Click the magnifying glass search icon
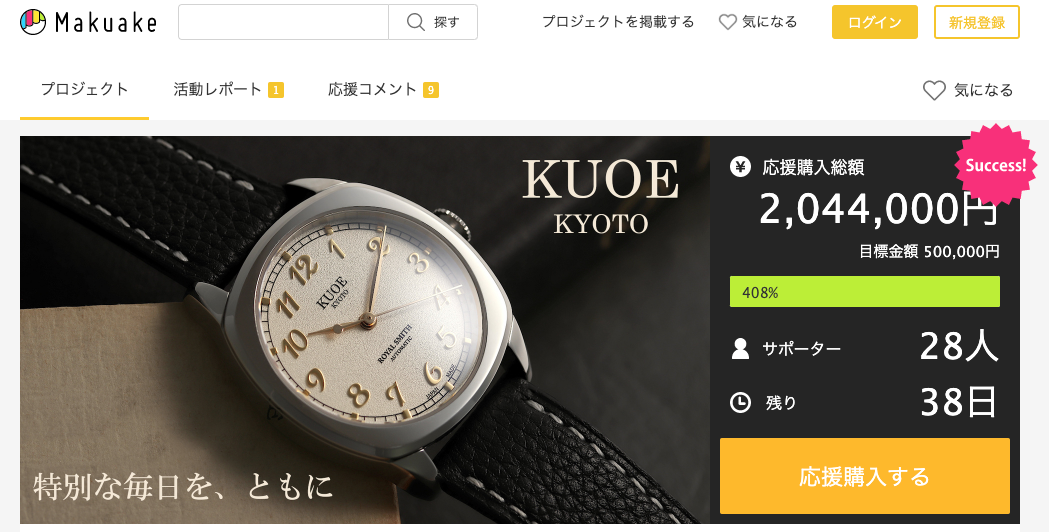The width and height of the screenshot is (1049, 532). [x=415, y=22]
